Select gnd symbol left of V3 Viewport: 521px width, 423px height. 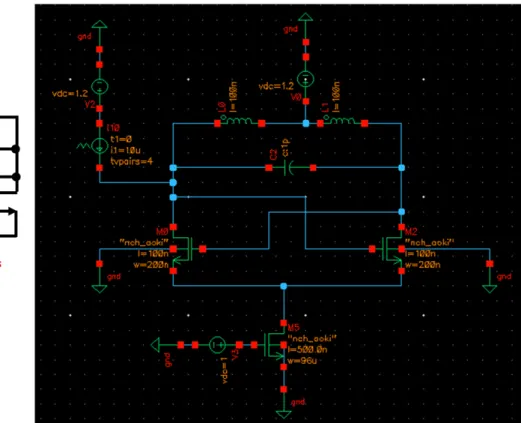pyautogui.click(x=155, y=345)
